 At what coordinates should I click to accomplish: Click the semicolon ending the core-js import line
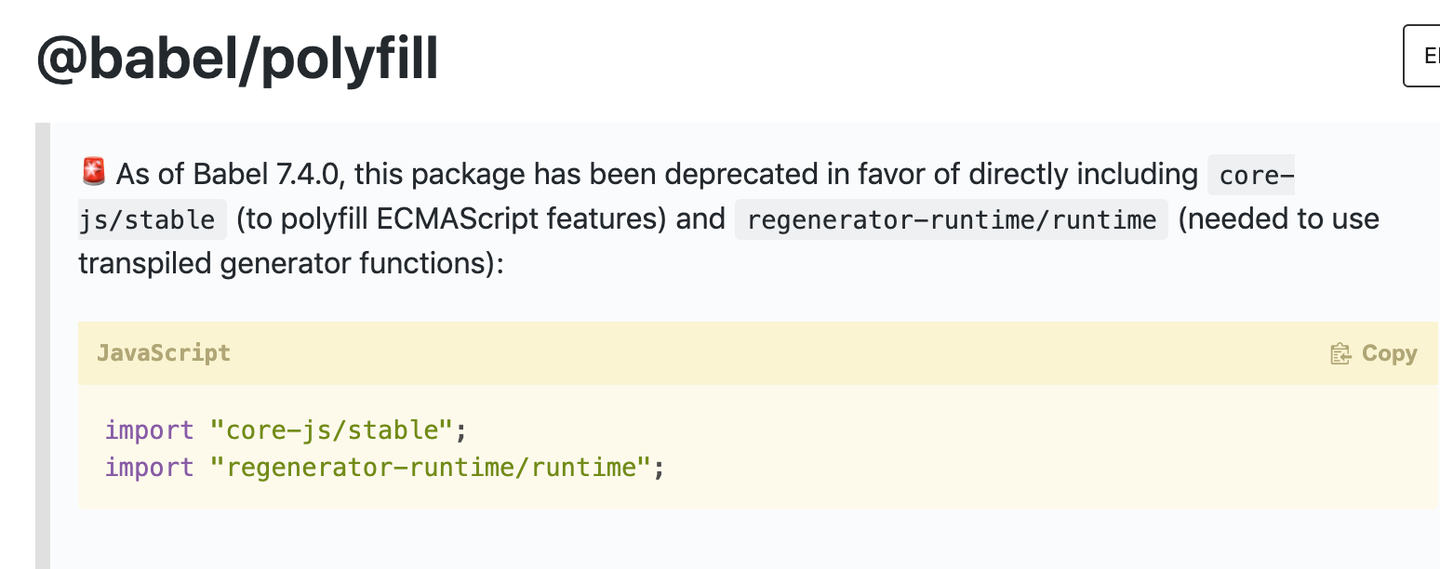[x=461, y=431]
